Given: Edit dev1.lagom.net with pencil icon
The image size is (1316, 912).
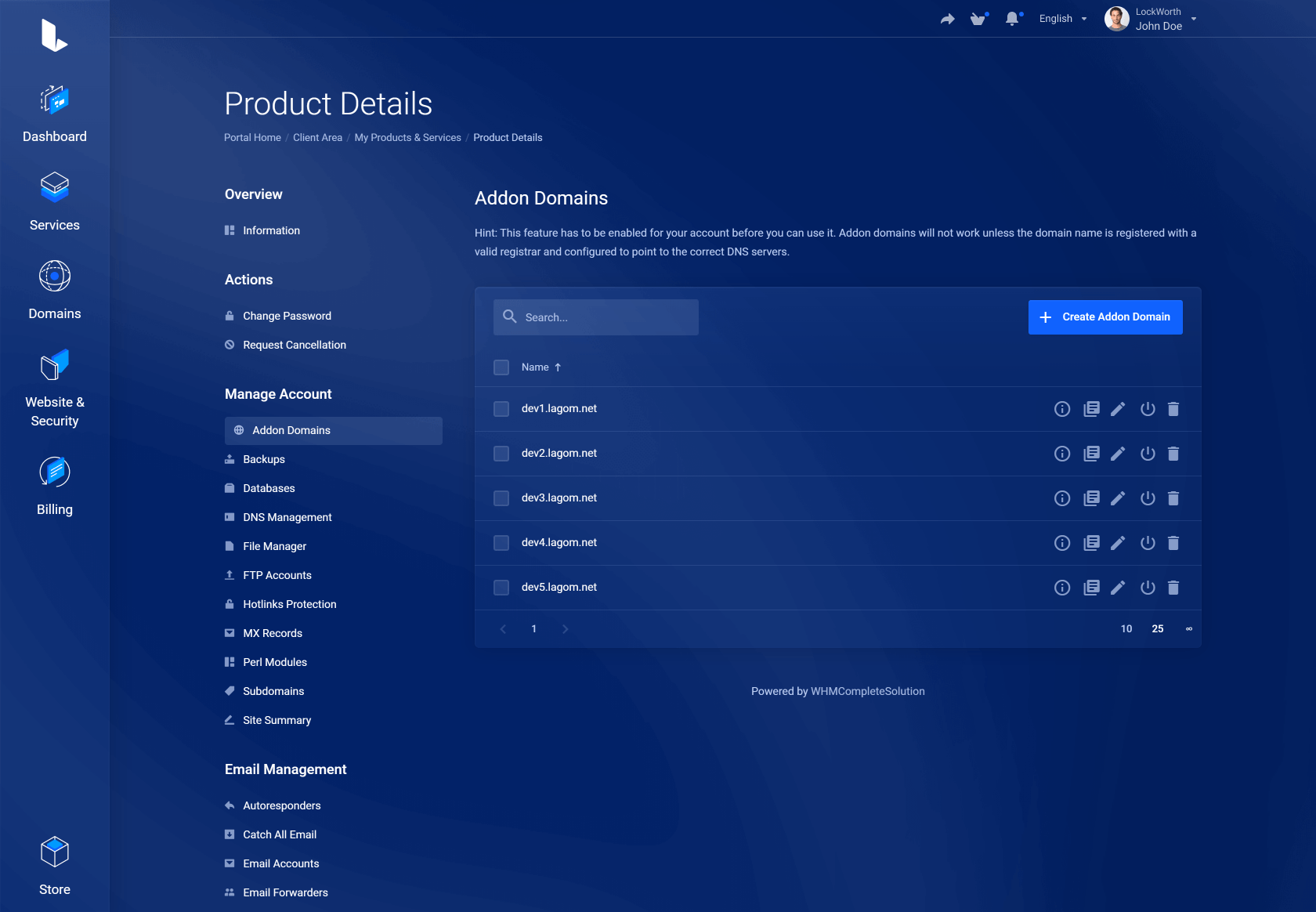Looking at the screenshot, I should pos(1118,409).
